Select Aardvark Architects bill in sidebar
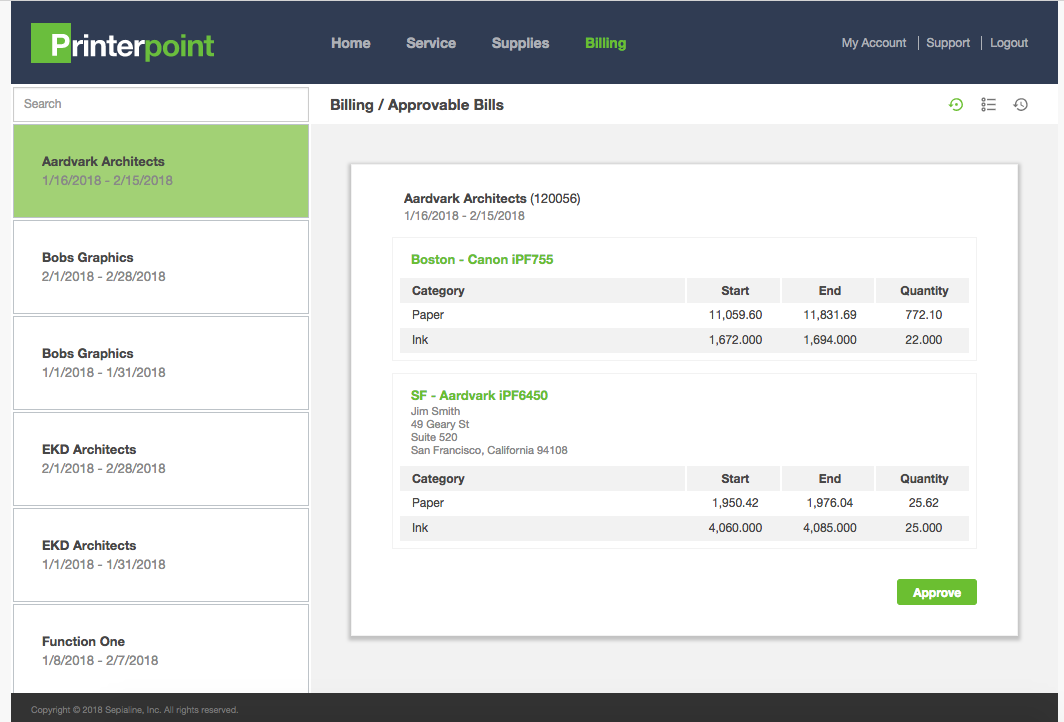 coord(161,171)
